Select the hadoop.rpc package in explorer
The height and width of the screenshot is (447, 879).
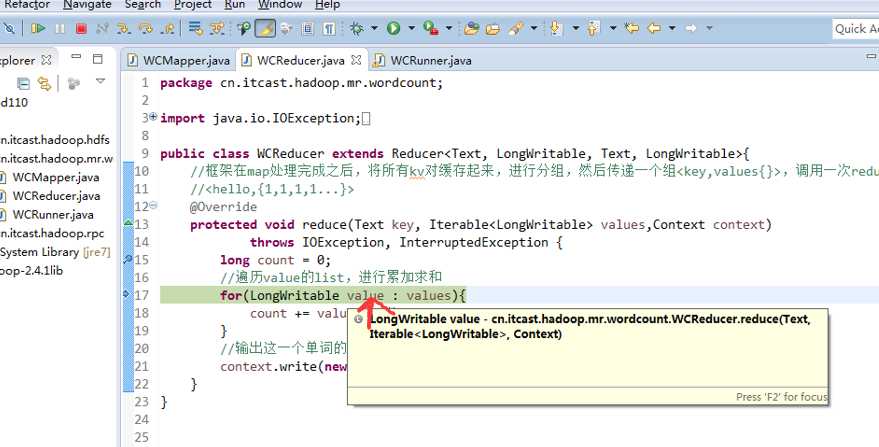point(52,233)
